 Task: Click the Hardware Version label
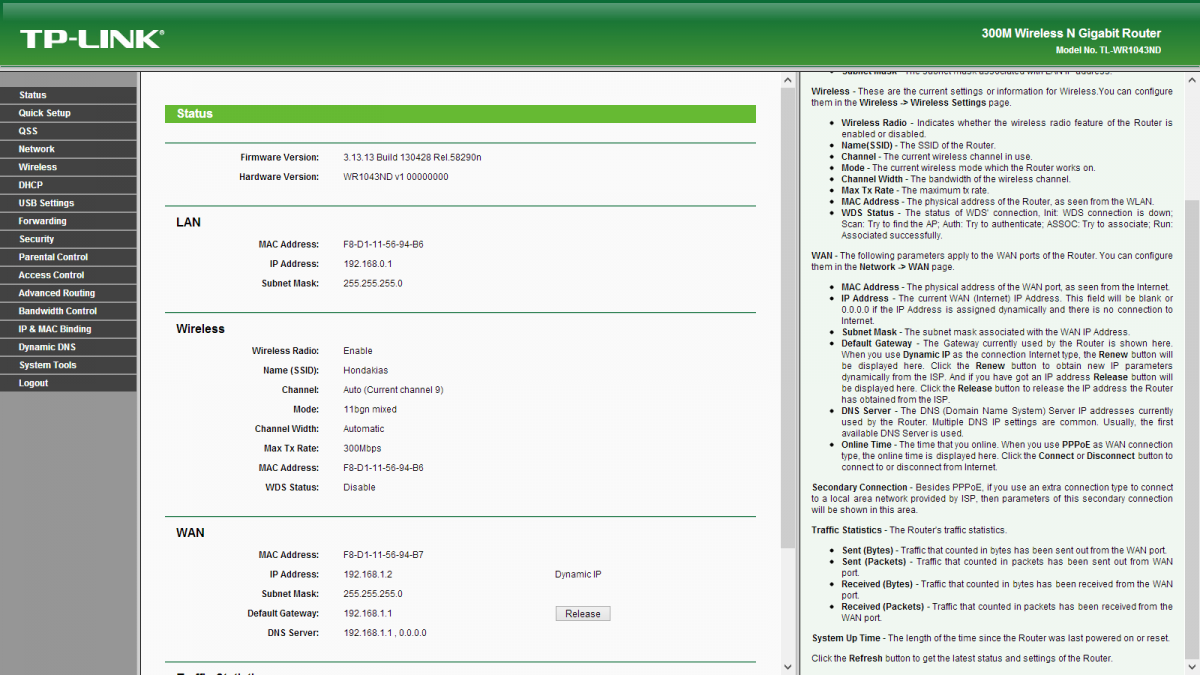click(x=279, y=177)
